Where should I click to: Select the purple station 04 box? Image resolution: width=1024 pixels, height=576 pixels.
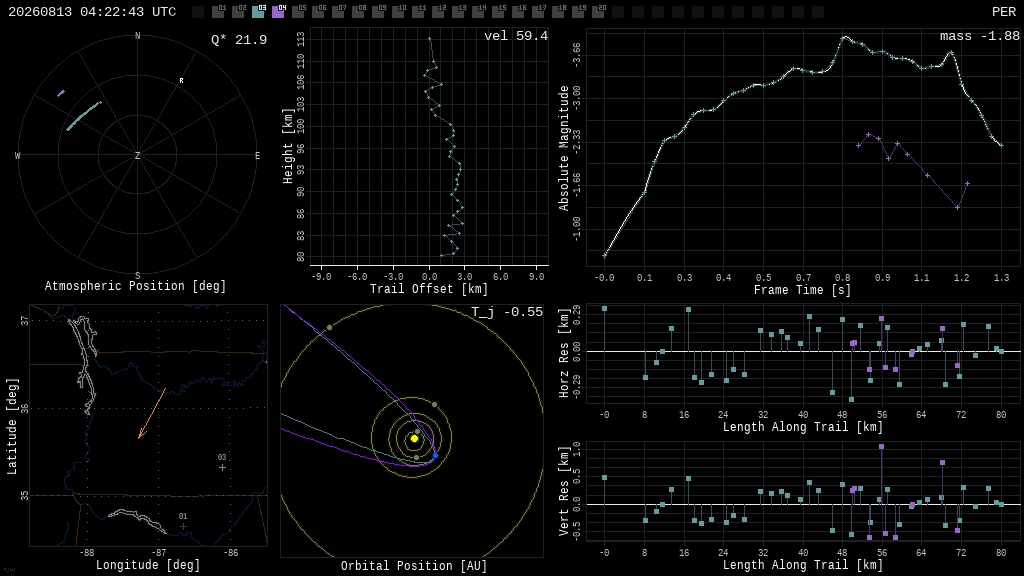[x=278, y=12]
